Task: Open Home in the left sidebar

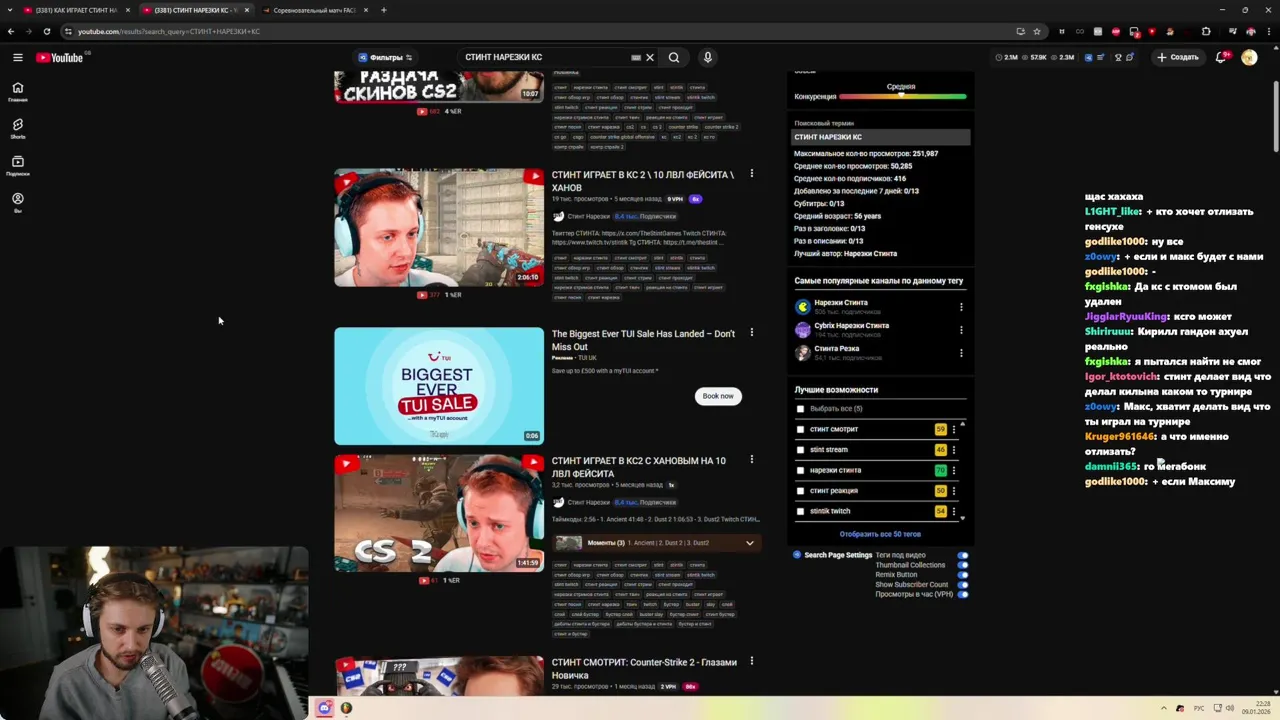Action: (18, 91)
